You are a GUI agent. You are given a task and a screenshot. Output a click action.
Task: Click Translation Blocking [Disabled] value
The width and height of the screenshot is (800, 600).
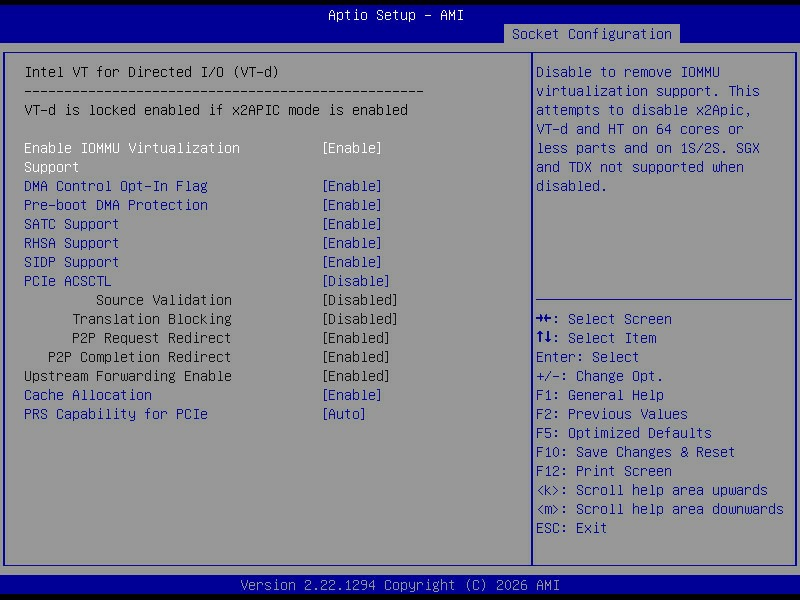(x=360, y=319)
